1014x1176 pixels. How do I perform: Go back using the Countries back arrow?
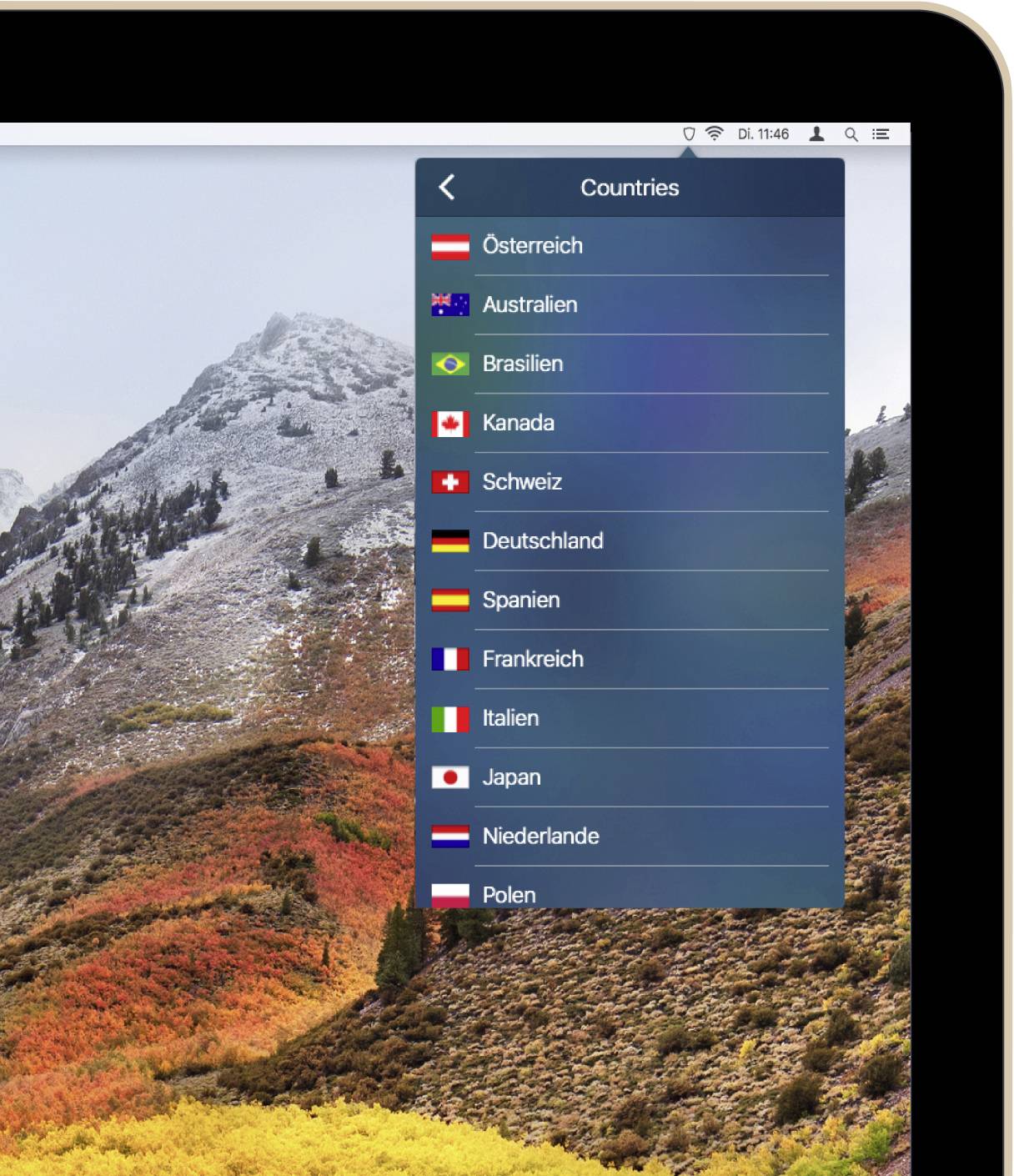tap(447, 188)
